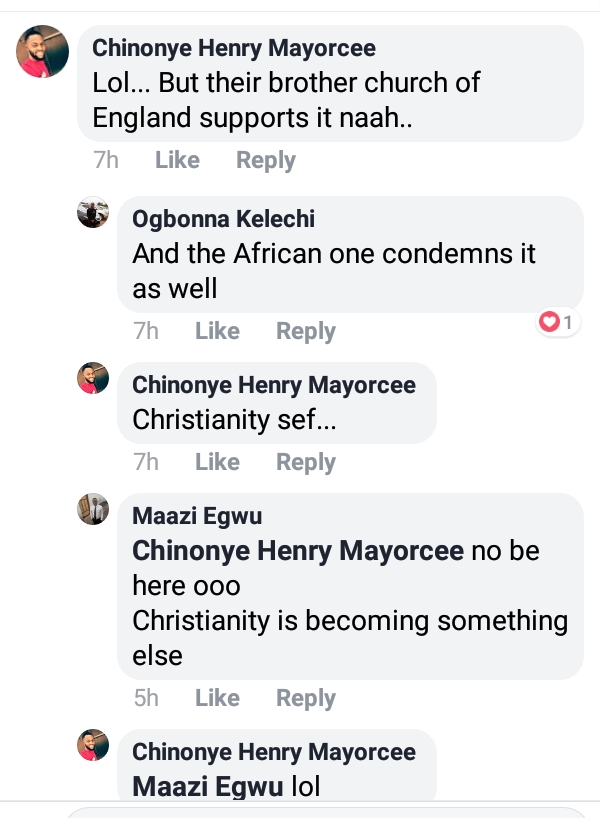Reply to the 'Christianity sef...' comment

coord(305,462)
